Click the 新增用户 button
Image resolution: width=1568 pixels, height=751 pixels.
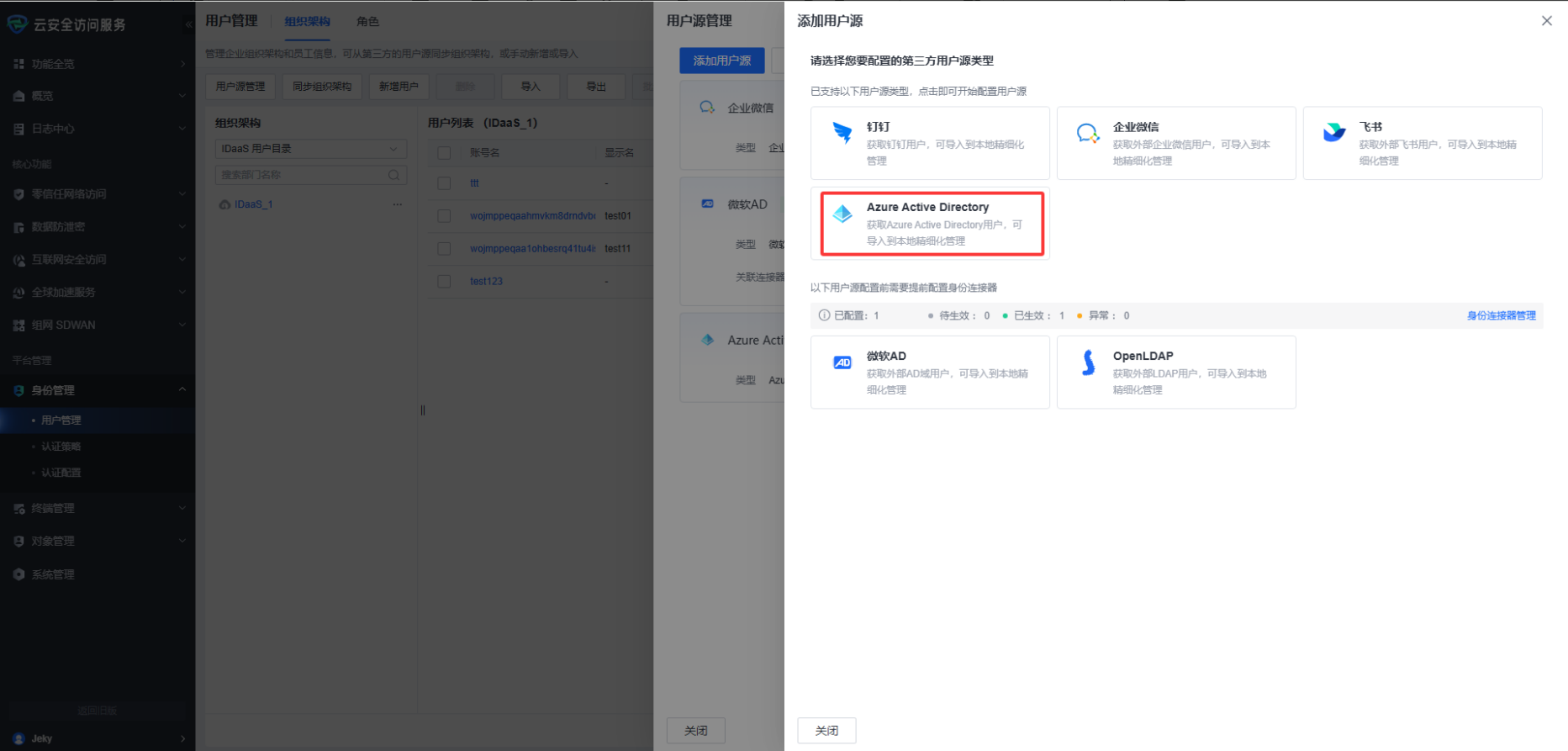[399, 87]
